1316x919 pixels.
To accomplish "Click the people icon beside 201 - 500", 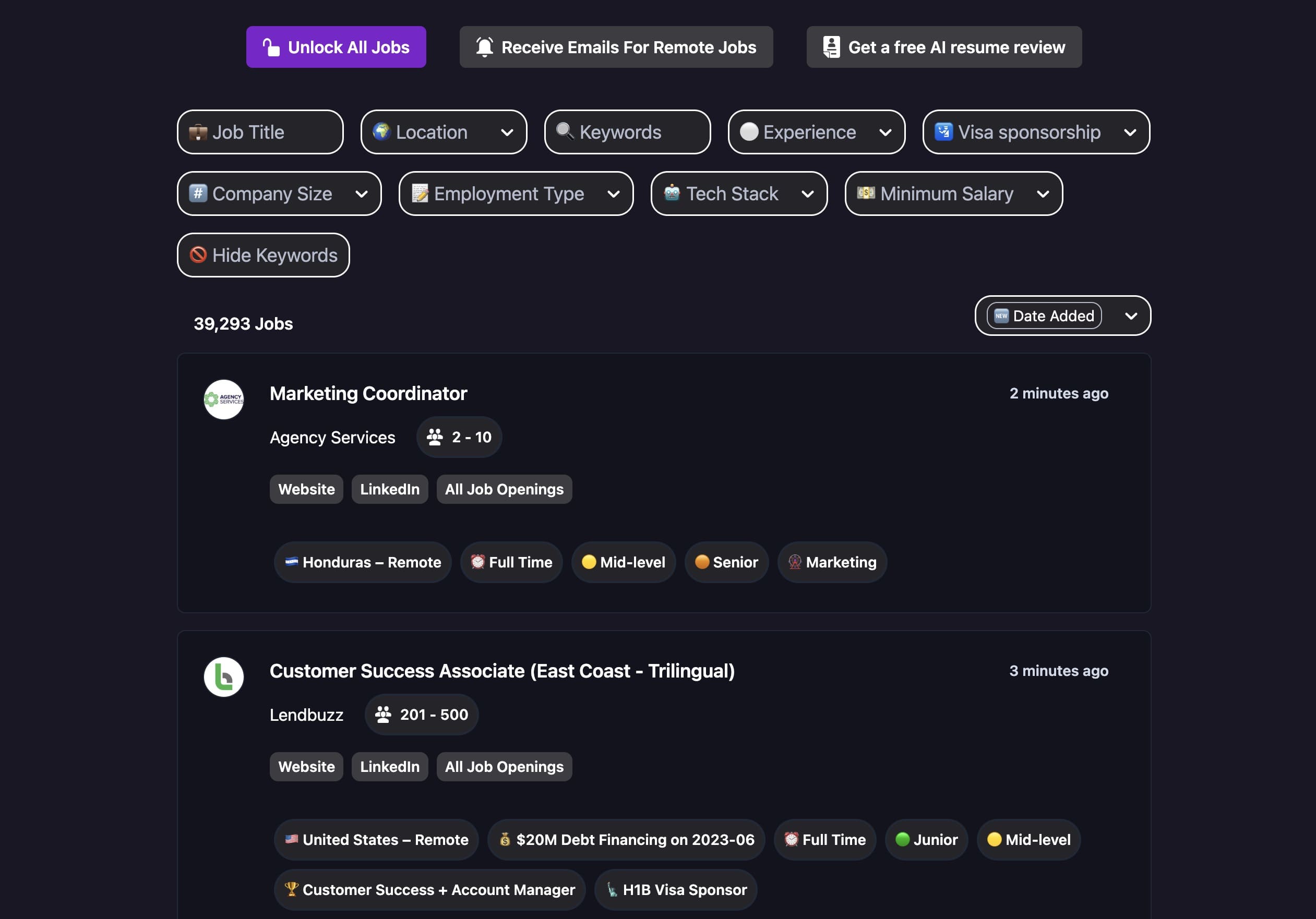I will (x=383, y=715).
